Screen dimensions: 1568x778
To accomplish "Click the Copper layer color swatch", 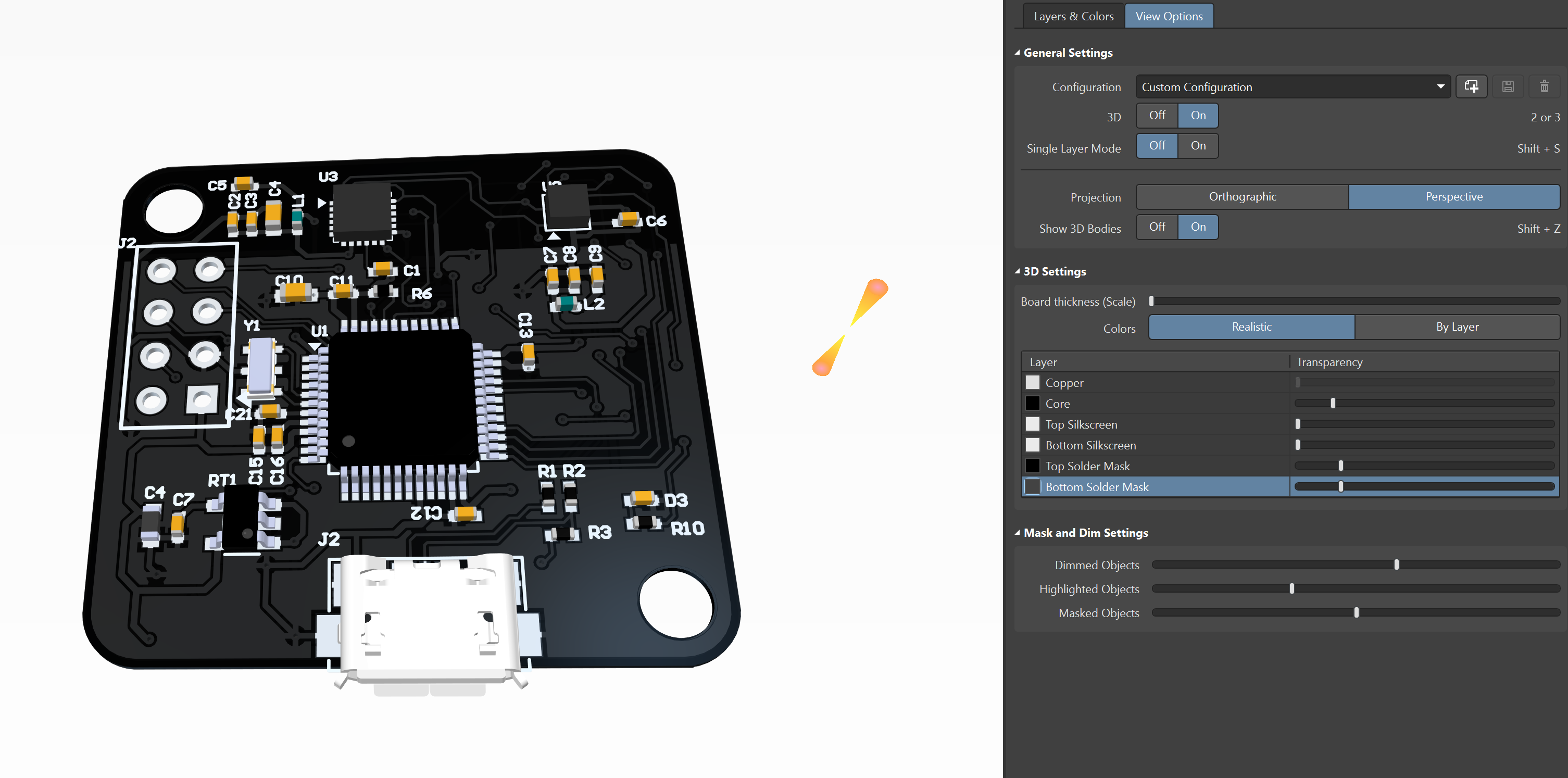I will coord(1032,382).
